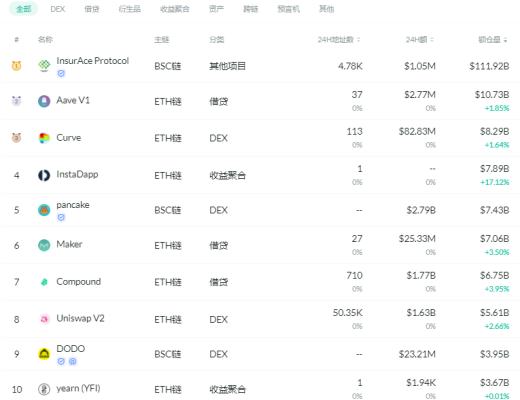Click the Compound logo icon
Screen dimensions: 520x400
[x=44, y=282]
